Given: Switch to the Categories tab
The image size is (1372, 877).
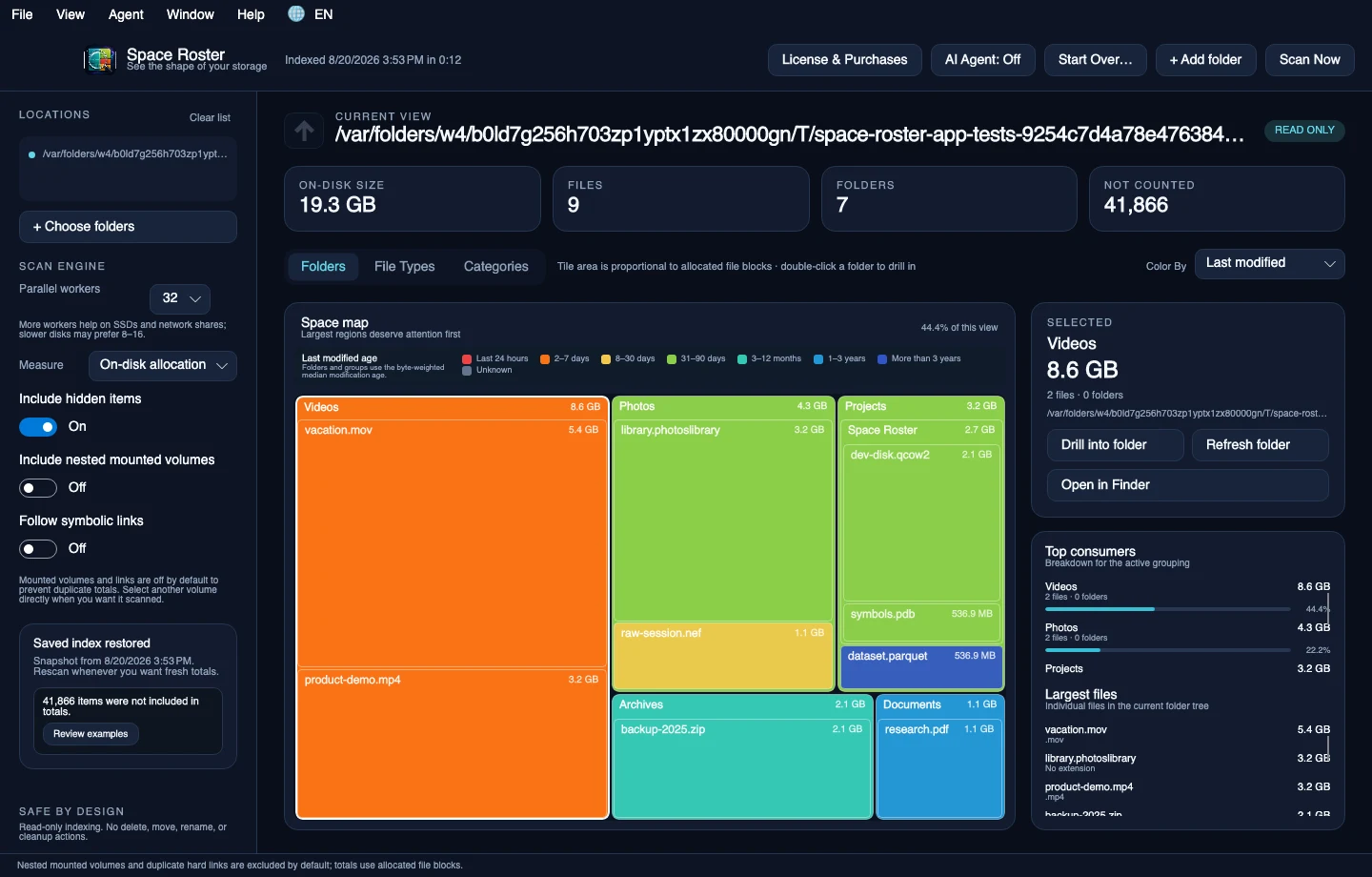Looking at the screenshot, I should point(495,267).
